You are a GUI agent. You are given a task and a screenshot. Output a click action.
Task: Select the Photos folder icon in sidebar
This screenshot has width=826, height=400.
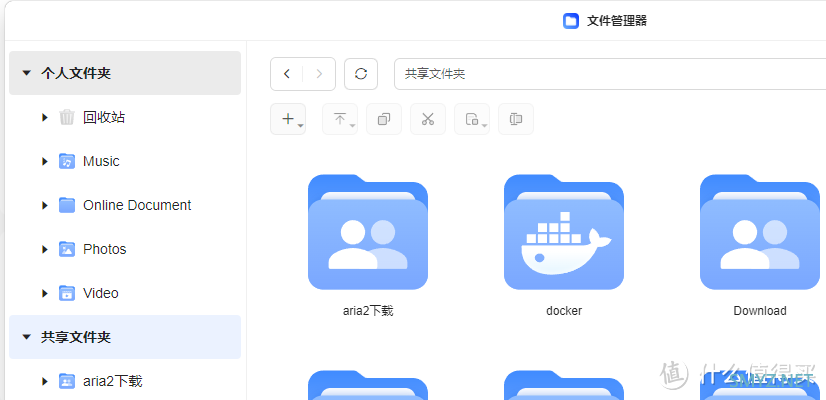tap(67, 249)
